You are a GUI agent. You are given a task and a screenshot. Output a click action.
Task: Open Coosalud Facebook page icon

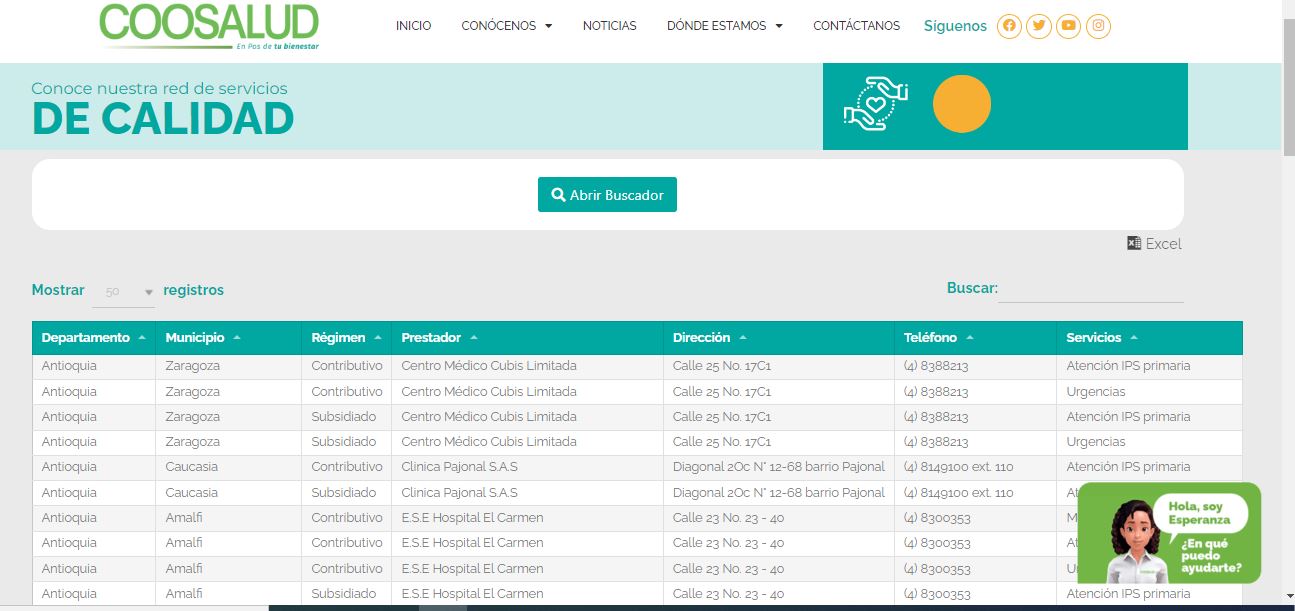[1009, 26]
